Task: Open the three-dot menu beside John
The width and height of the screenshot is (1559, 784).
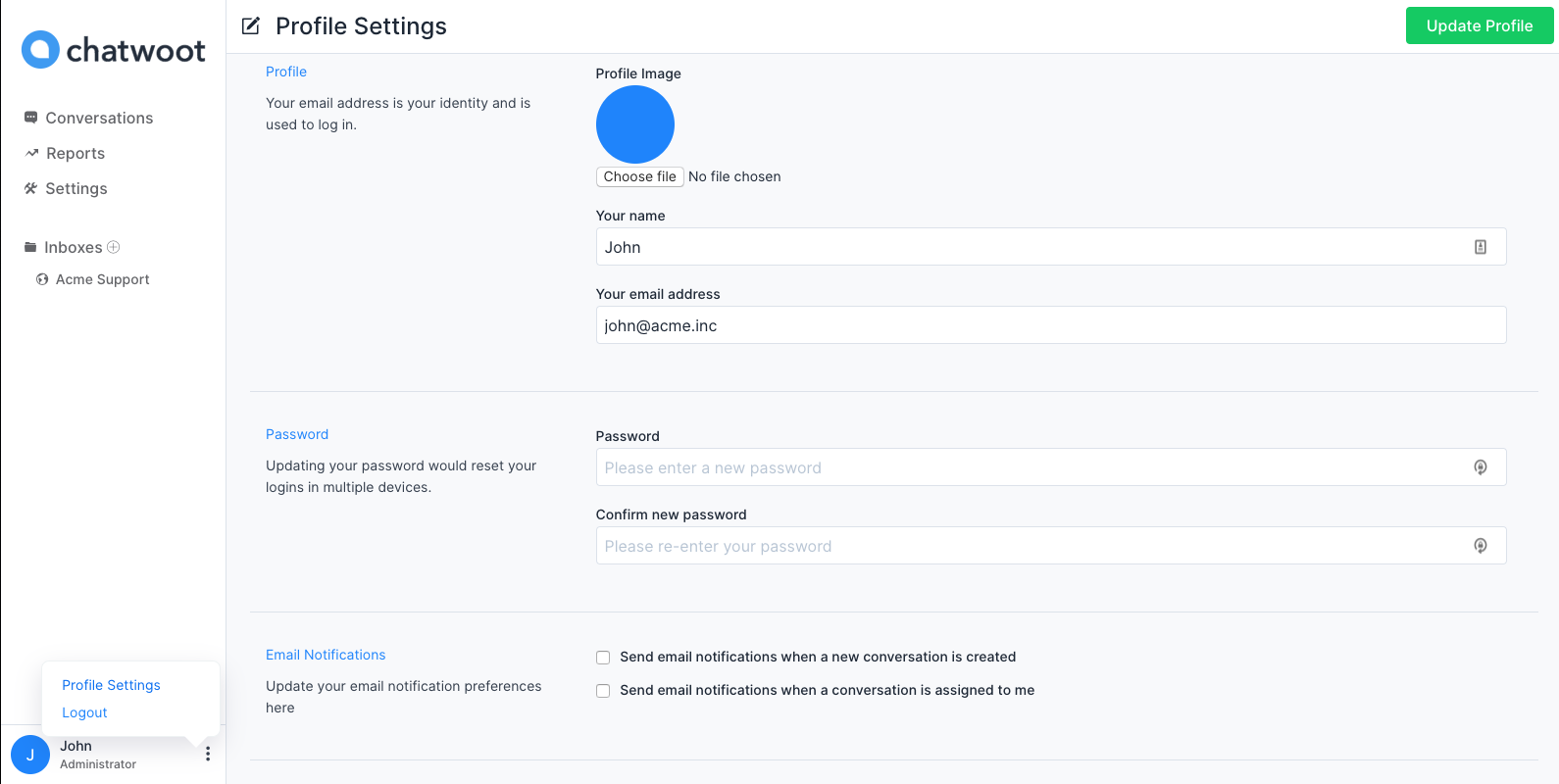Action: point(208,754)
